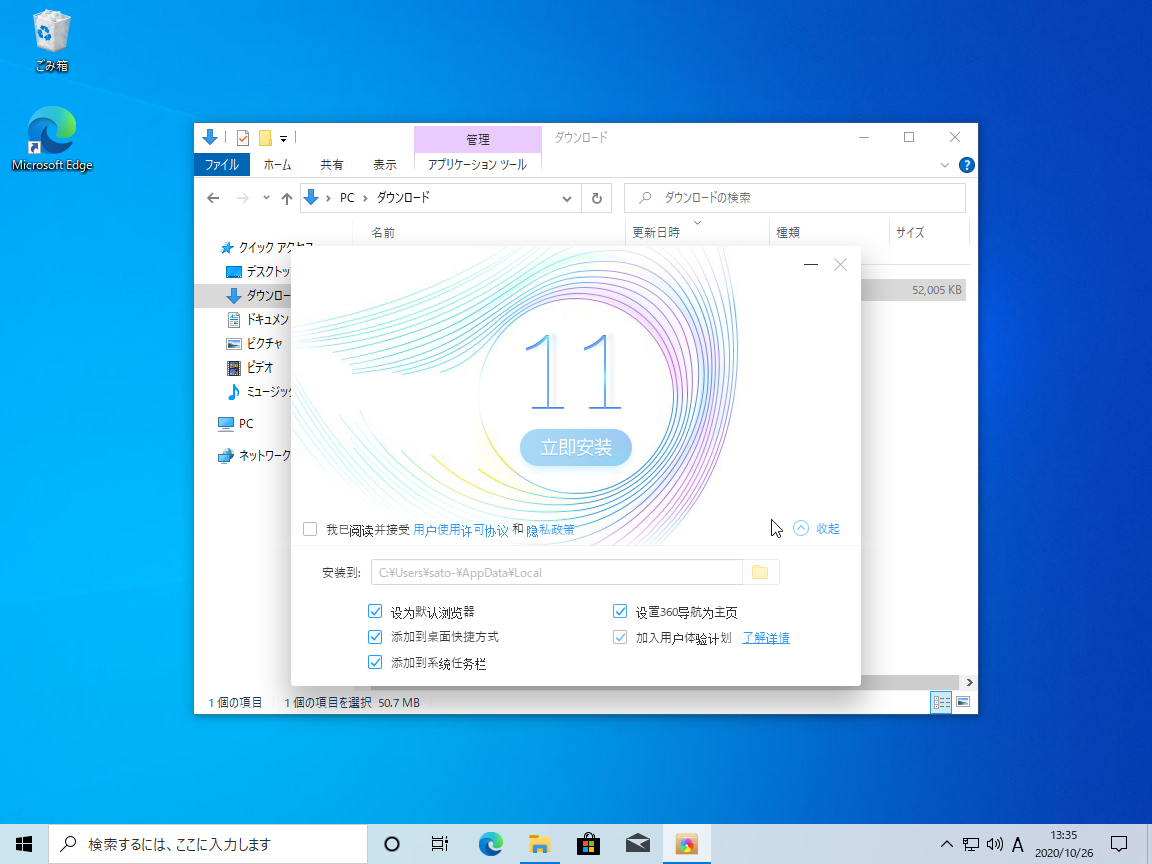The width and height of the screenshot is (1152, 864).
Task: Expand the Explorer ribbon chevron
Action: (x=946, y=165)
